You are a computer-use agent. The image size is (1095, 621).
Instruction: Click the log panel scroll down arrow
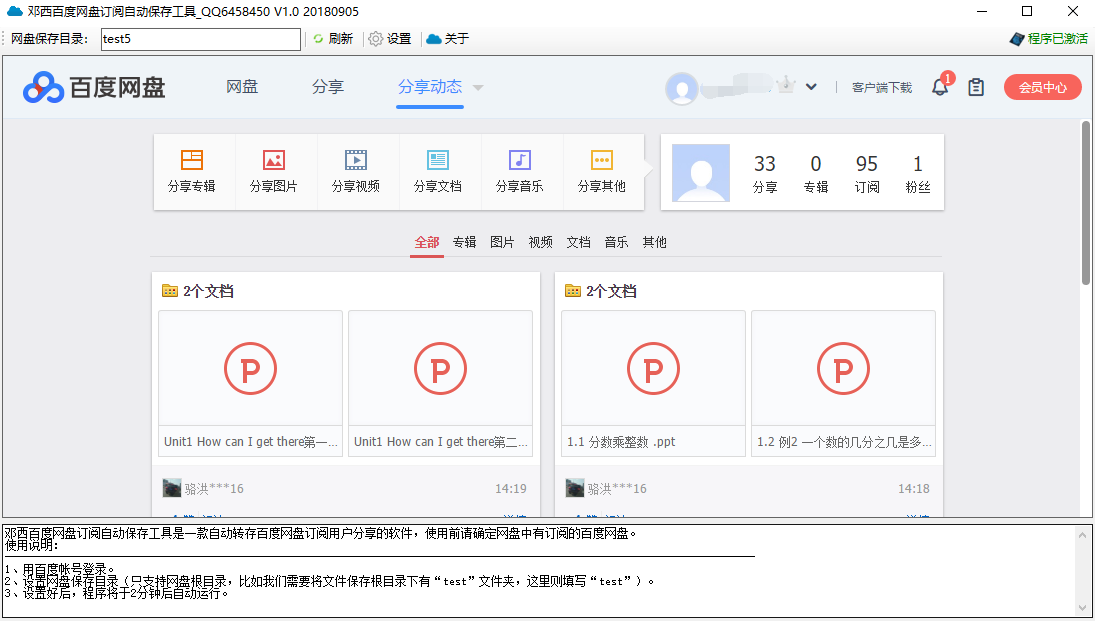[1083, 608]
